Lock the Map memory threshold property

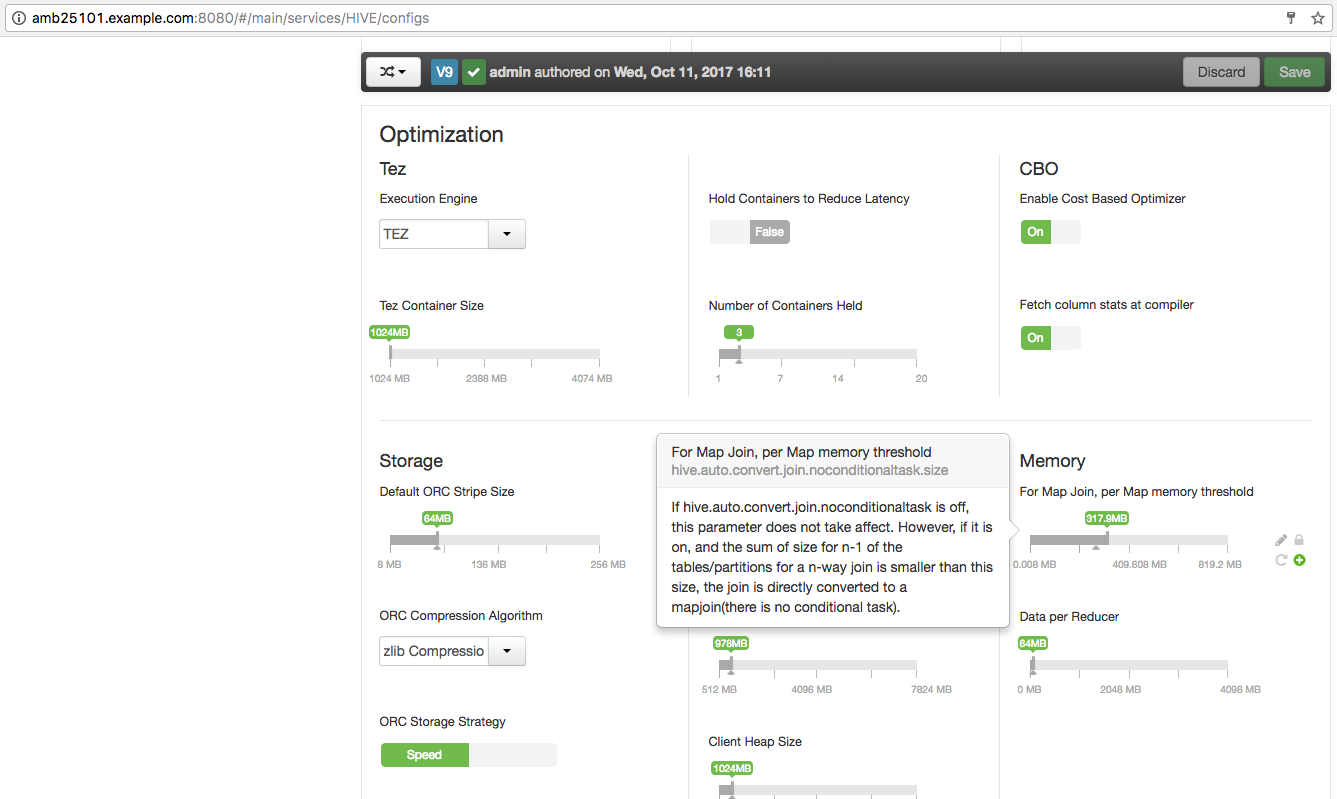[1299, 539]
